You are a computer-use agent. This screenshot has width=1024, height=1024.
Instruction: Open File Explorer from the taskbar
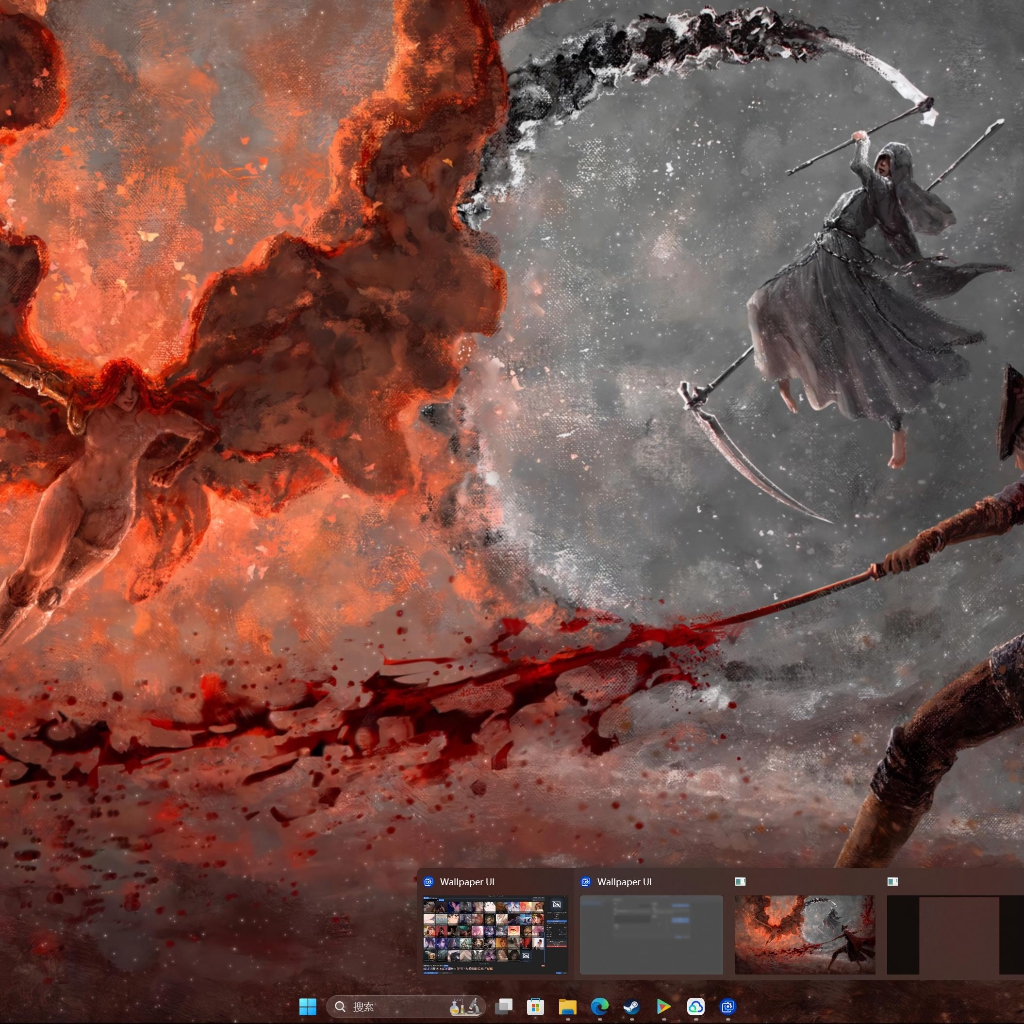[x=568, y=1006]
